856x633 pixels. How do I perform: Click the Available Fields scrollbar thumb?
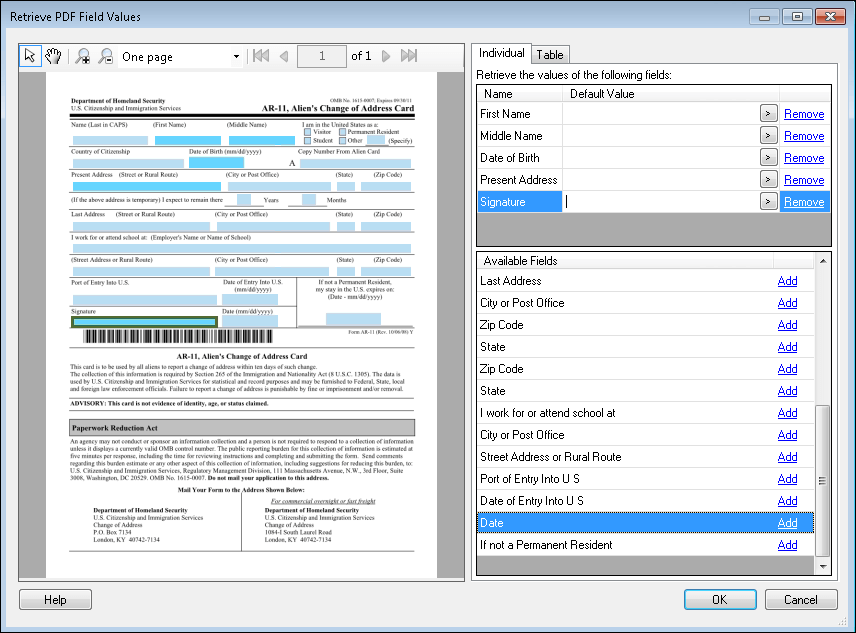[x=822, y=480]
